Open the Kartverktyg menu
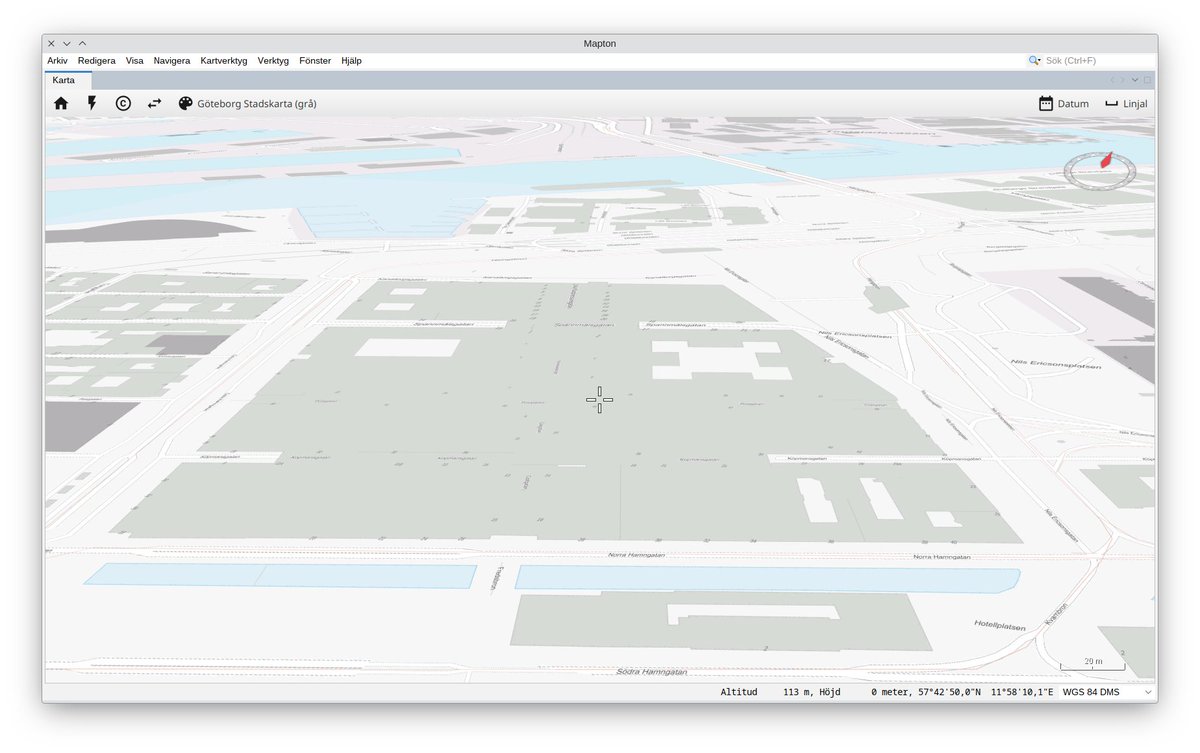This screenshot has width=1200, height=753. (224, 60)
